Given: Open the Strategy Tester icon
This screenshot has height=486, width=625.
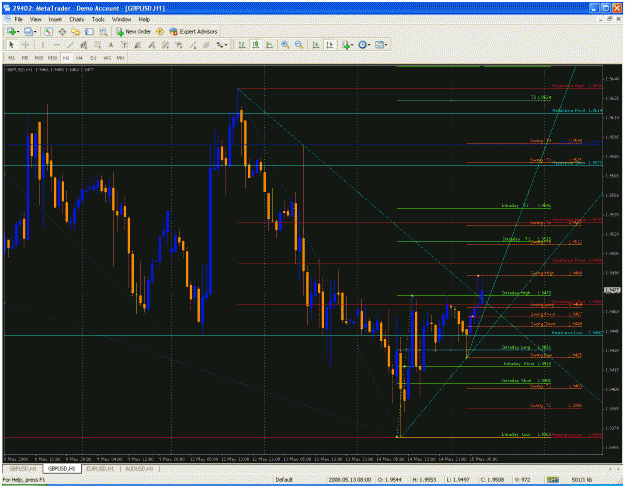Looking at the screenshot, I should tap(103, 31).
